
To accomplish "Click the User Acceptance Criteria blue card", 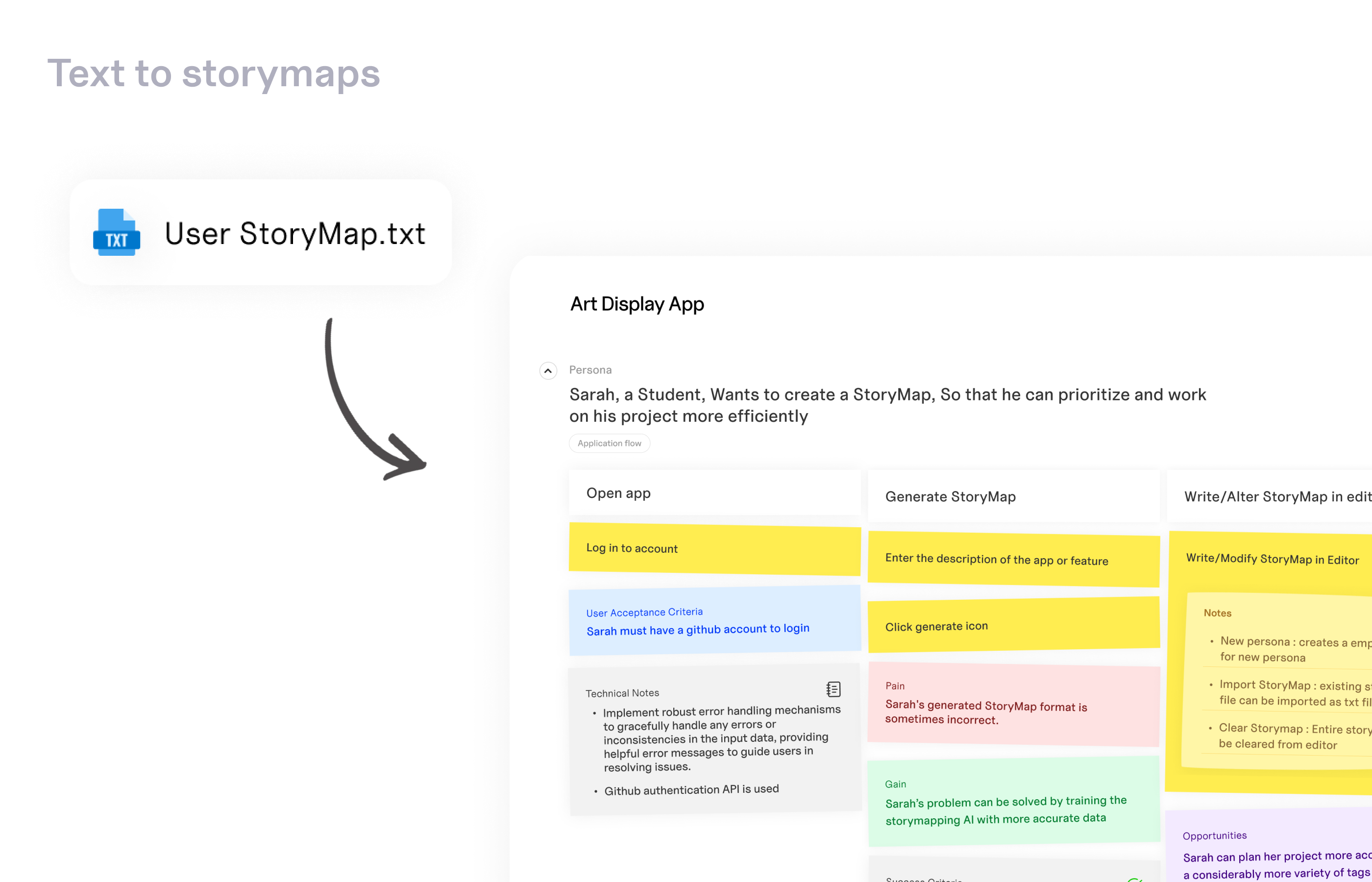I will click(x=714, y=621).
